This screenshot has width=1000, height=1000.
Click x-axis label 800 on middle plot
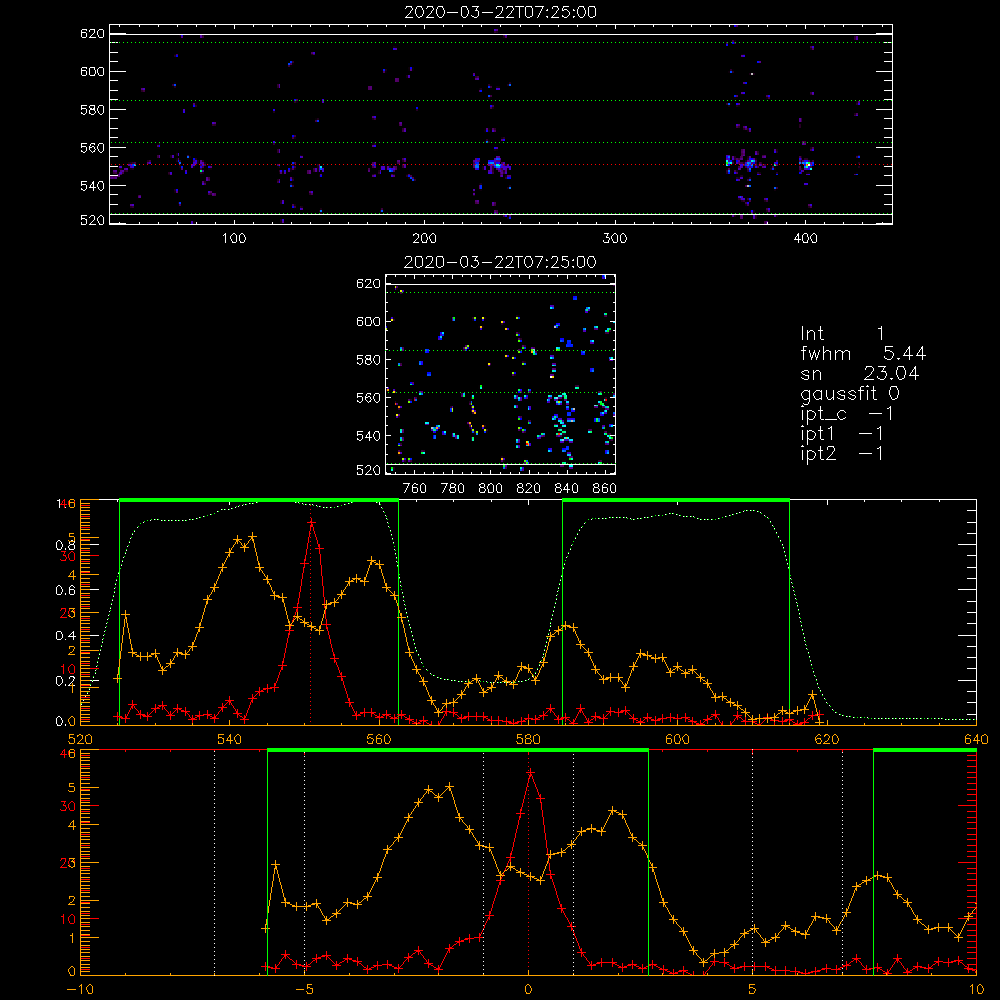click(x=490, y=489)
